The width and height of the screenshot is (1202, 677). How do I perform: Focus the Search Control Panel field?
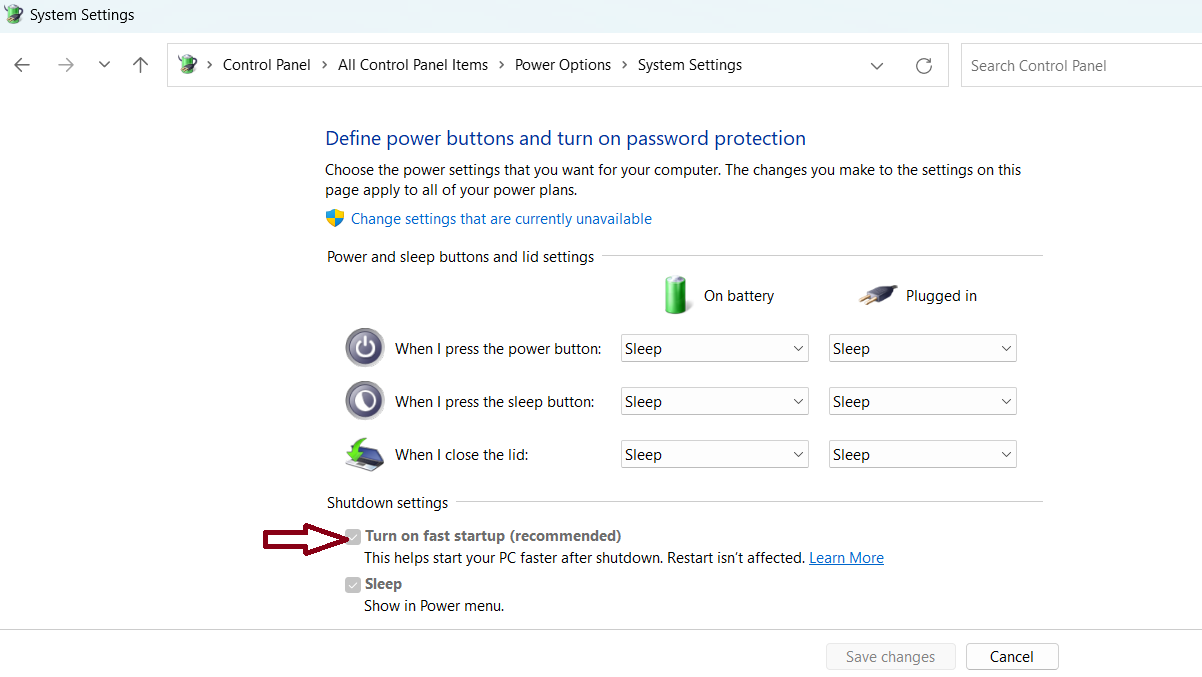1080,66
